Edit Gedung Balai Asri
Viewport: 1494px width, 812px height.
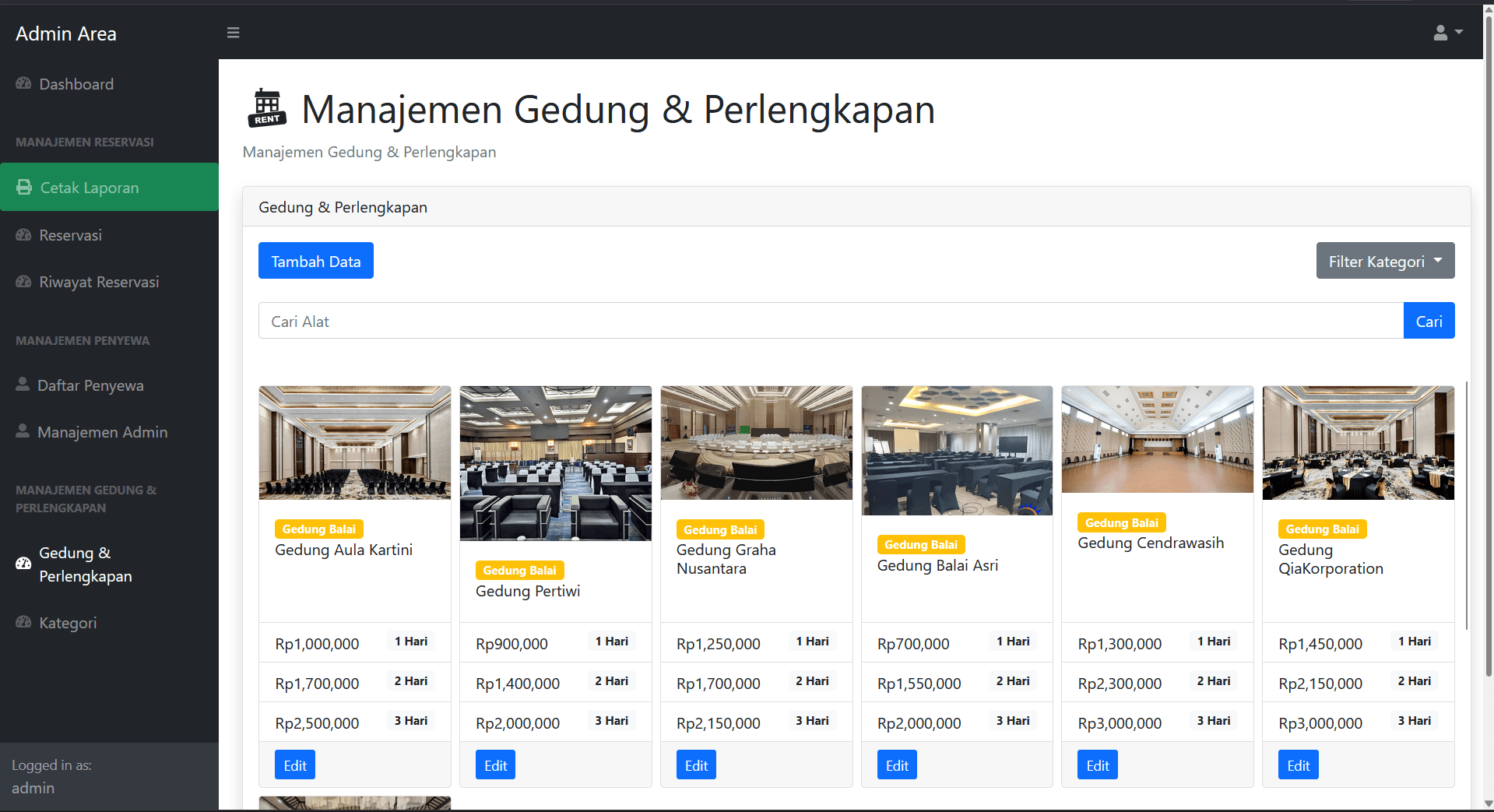click(x=897, y=765)
